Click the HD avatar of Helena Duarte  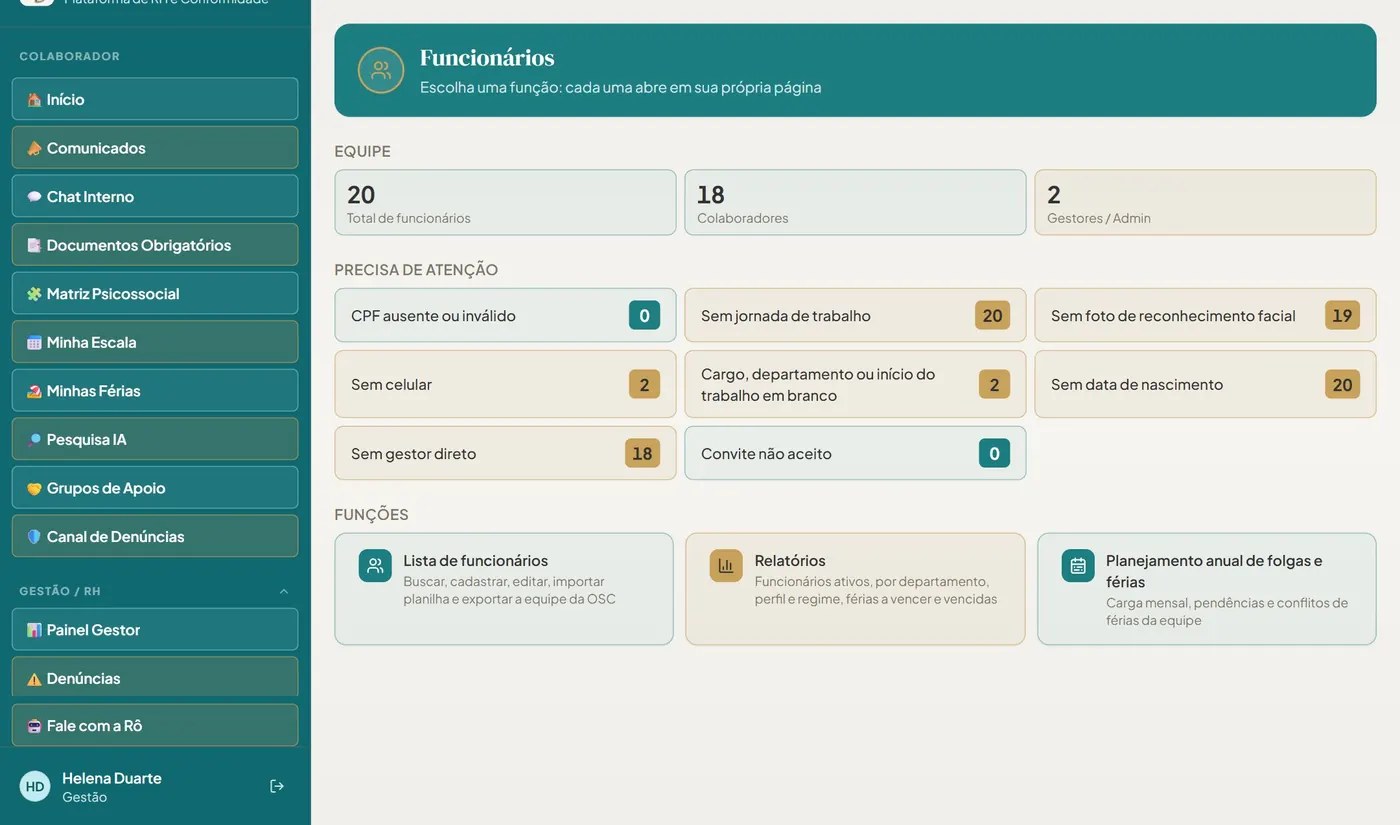point(35,787)
